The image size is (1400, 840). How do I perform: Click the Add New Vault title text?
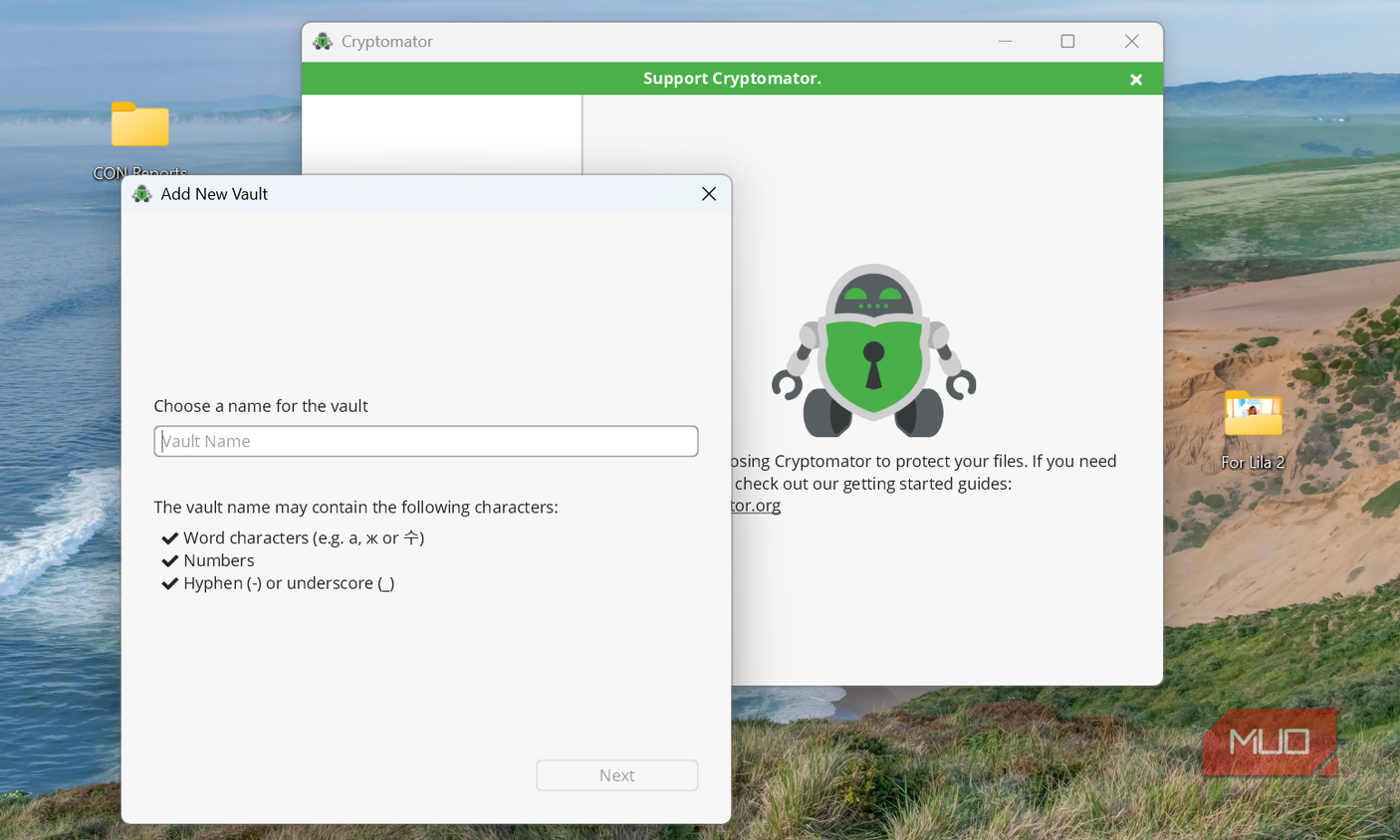pos(214,194)
